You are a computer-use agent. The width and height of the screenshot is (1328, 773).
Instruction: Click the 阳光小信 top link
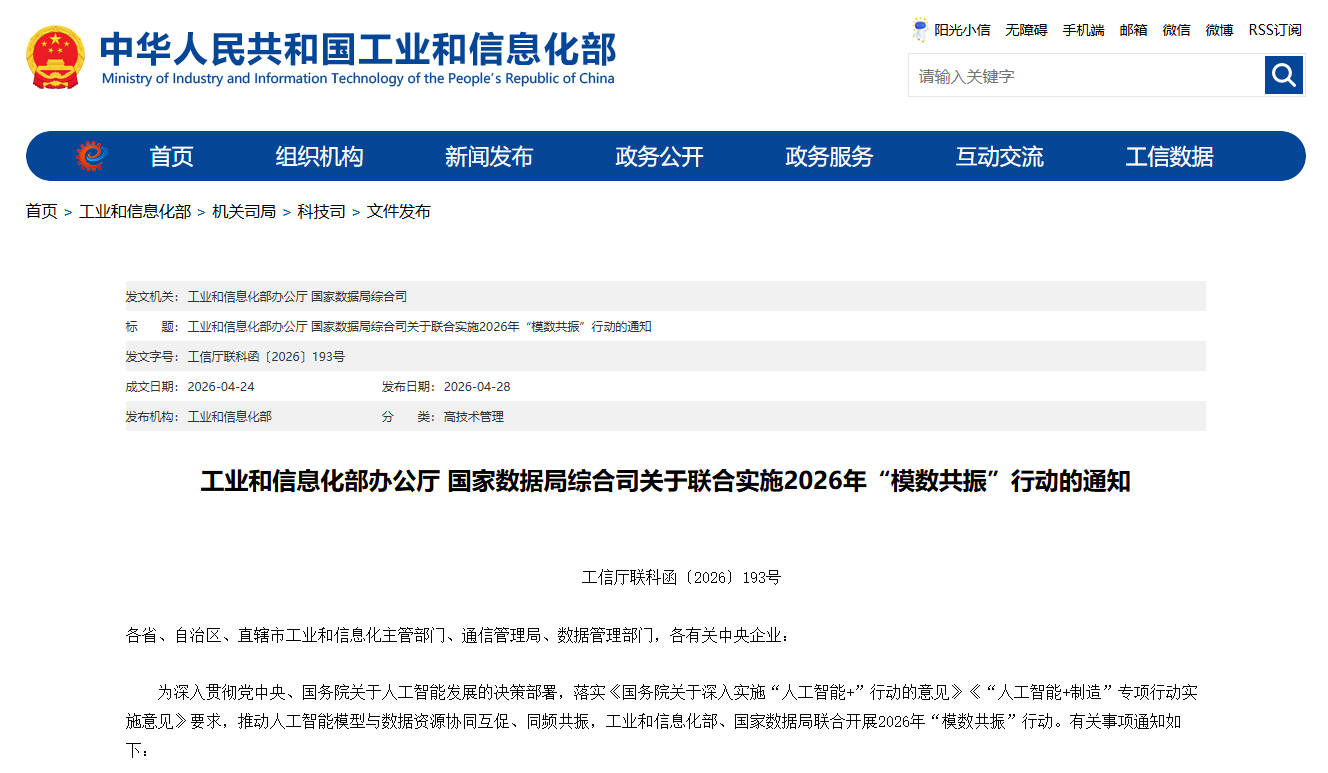(x=962, y=30)
